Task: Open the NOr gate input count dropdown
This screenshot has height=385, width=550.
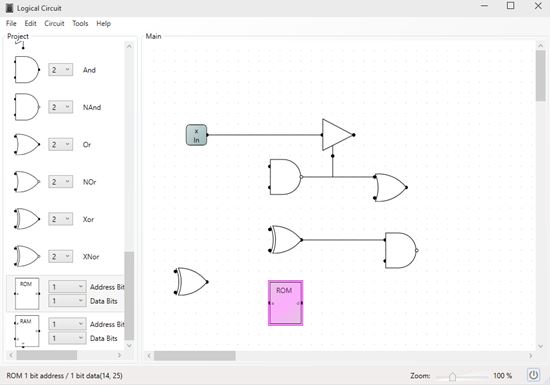Action: [x=61, y=182]
